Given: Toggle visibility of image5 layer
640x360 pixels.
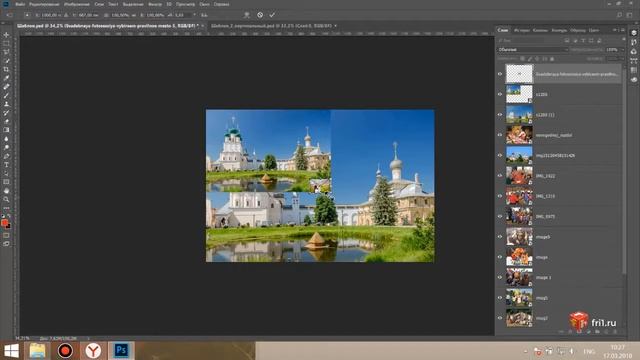Looking at the screenshot, I should (x=500, y=237).
